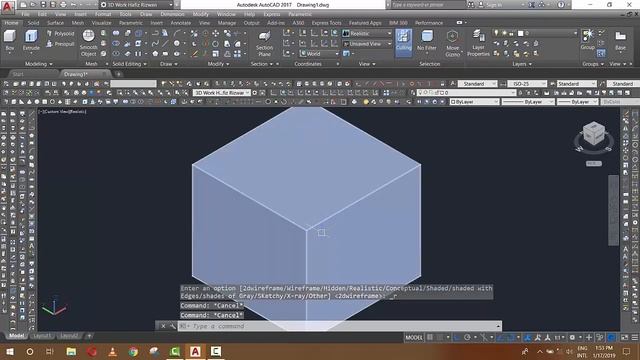Toggle grid display in status bar
The width and height of the screenshot is (640, 360).
pyautogui.click(x=430, y=337)
